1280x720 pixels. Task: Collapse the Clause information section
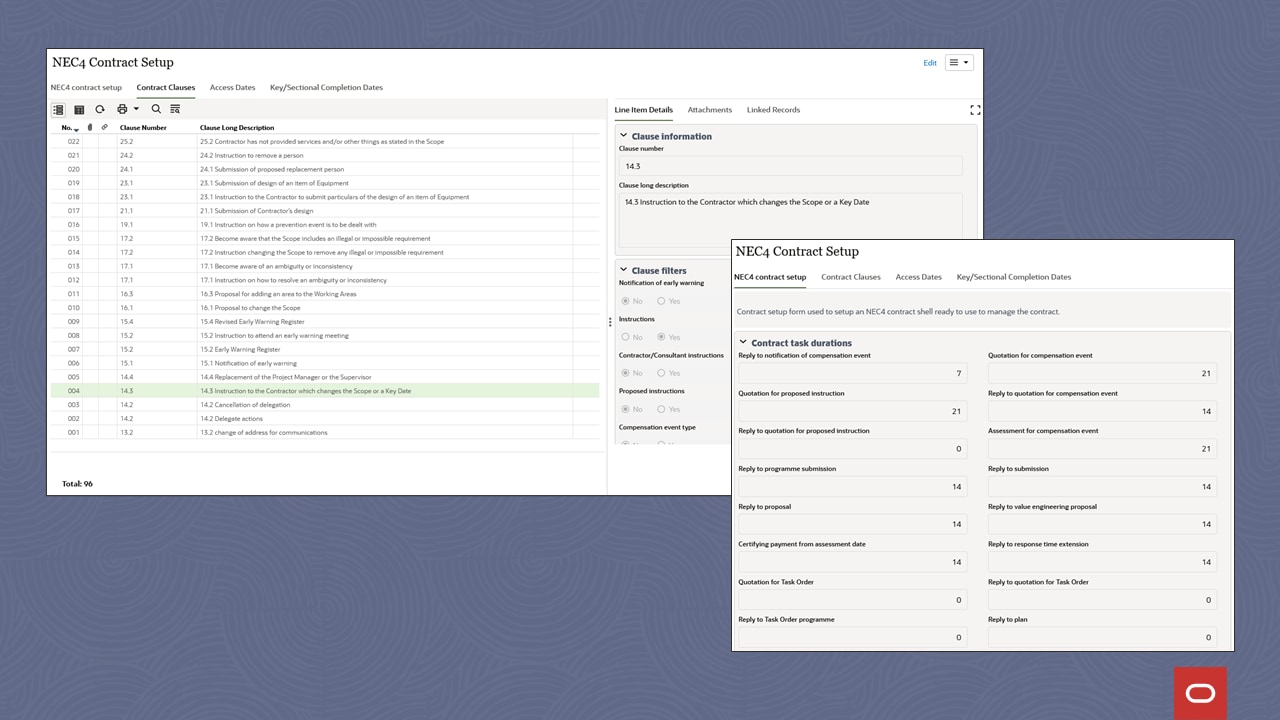click(622, 136)
